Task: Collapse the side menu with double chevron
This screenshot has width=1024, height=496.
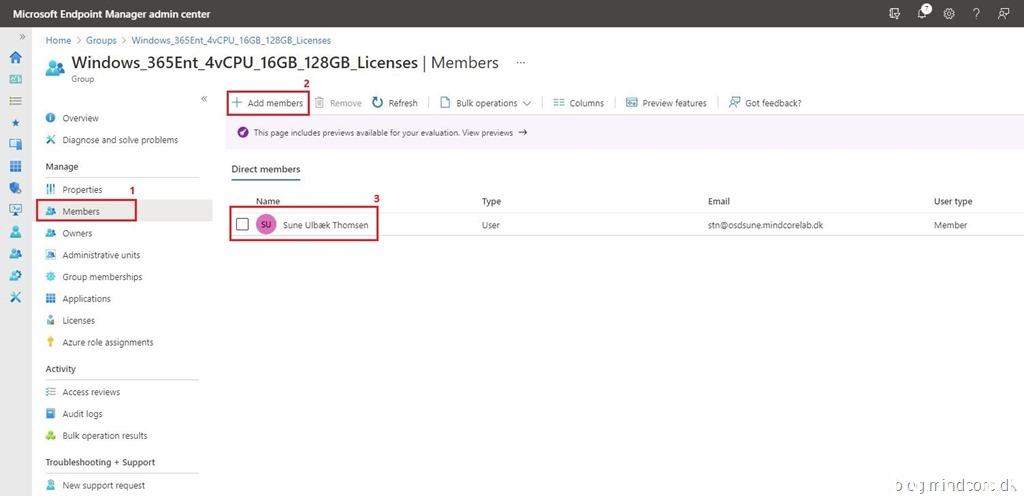Action: coord(204,99)
